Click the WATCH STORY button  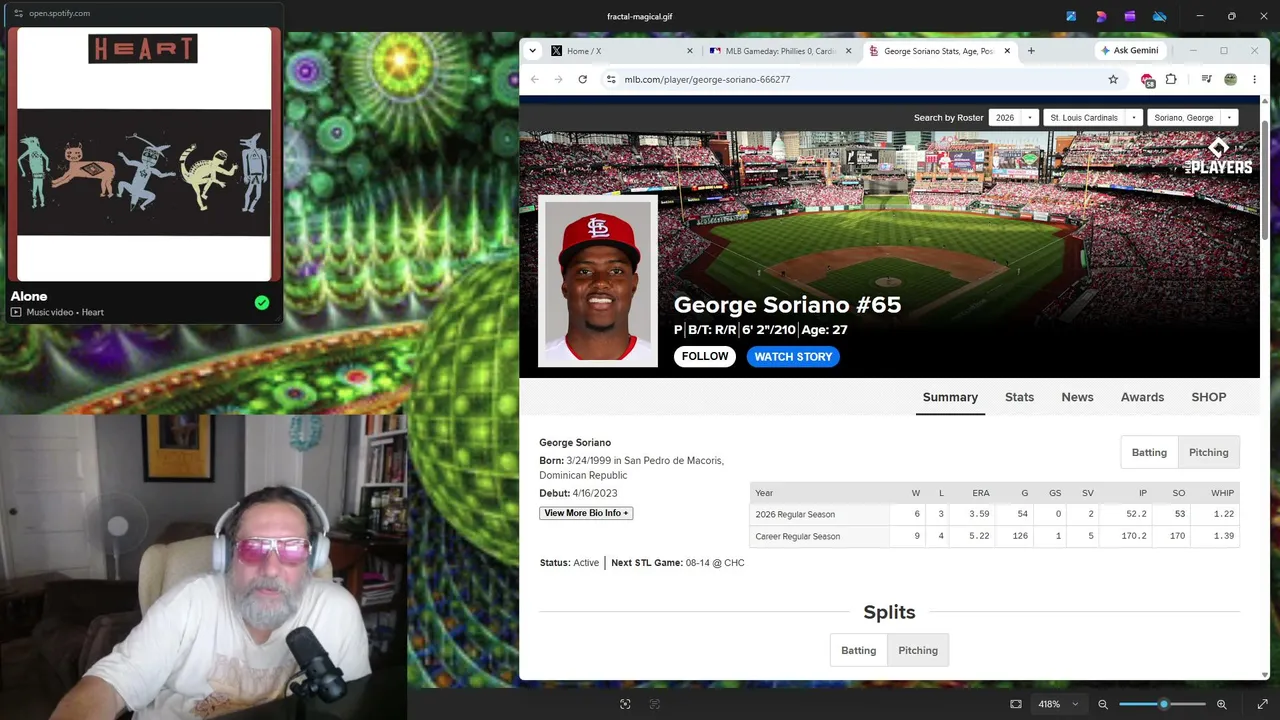793,356
